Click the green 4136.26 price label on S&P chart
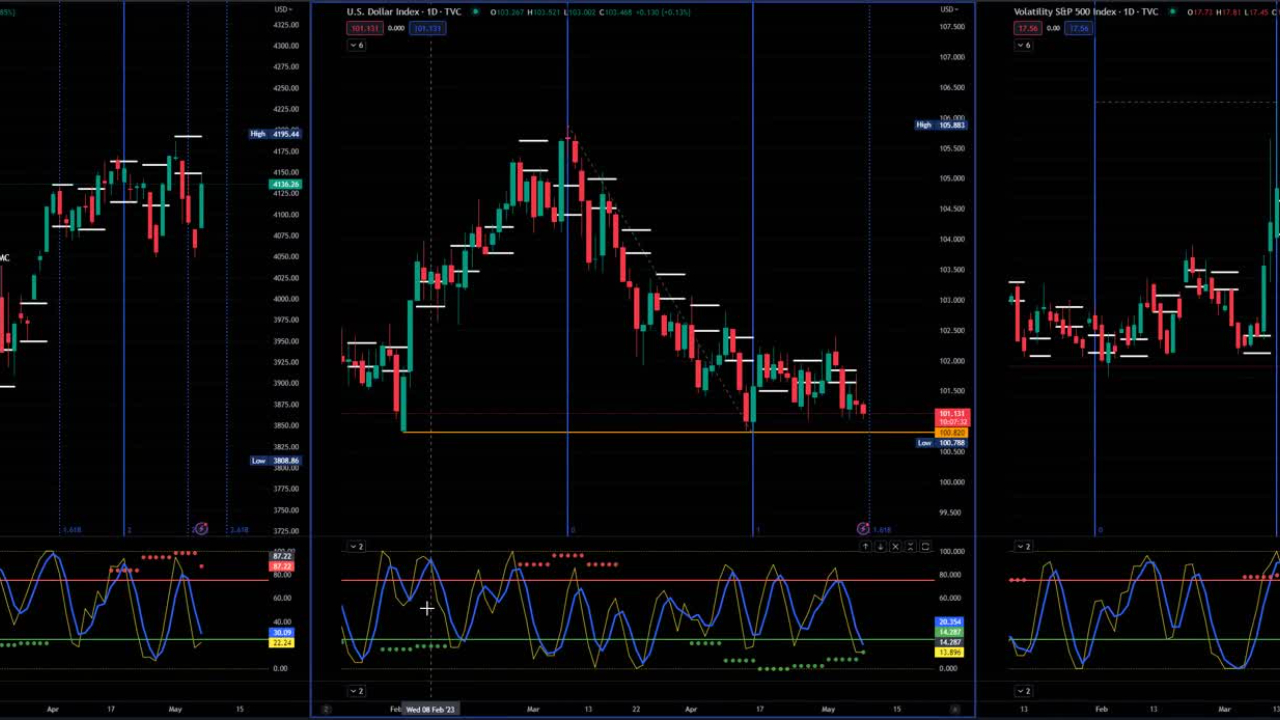 pyautogui.click(x=285, y=184)
